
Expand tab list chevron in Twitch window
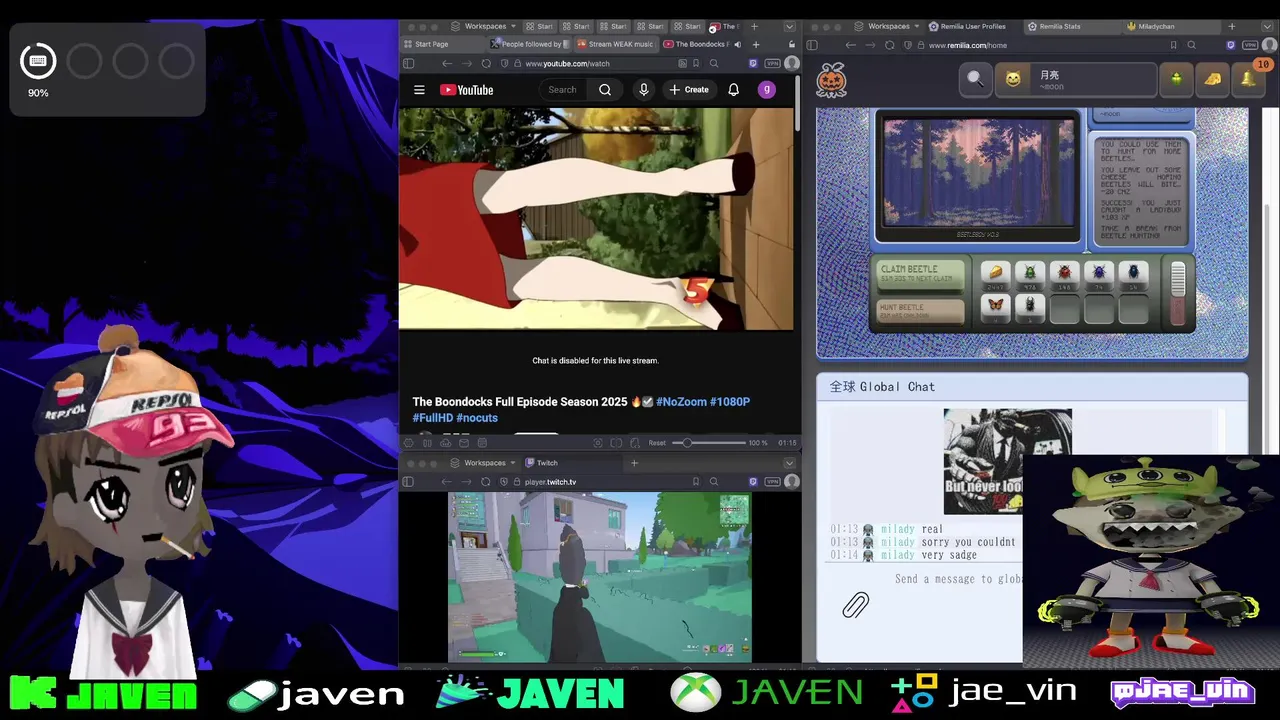[x=789, y=463]
